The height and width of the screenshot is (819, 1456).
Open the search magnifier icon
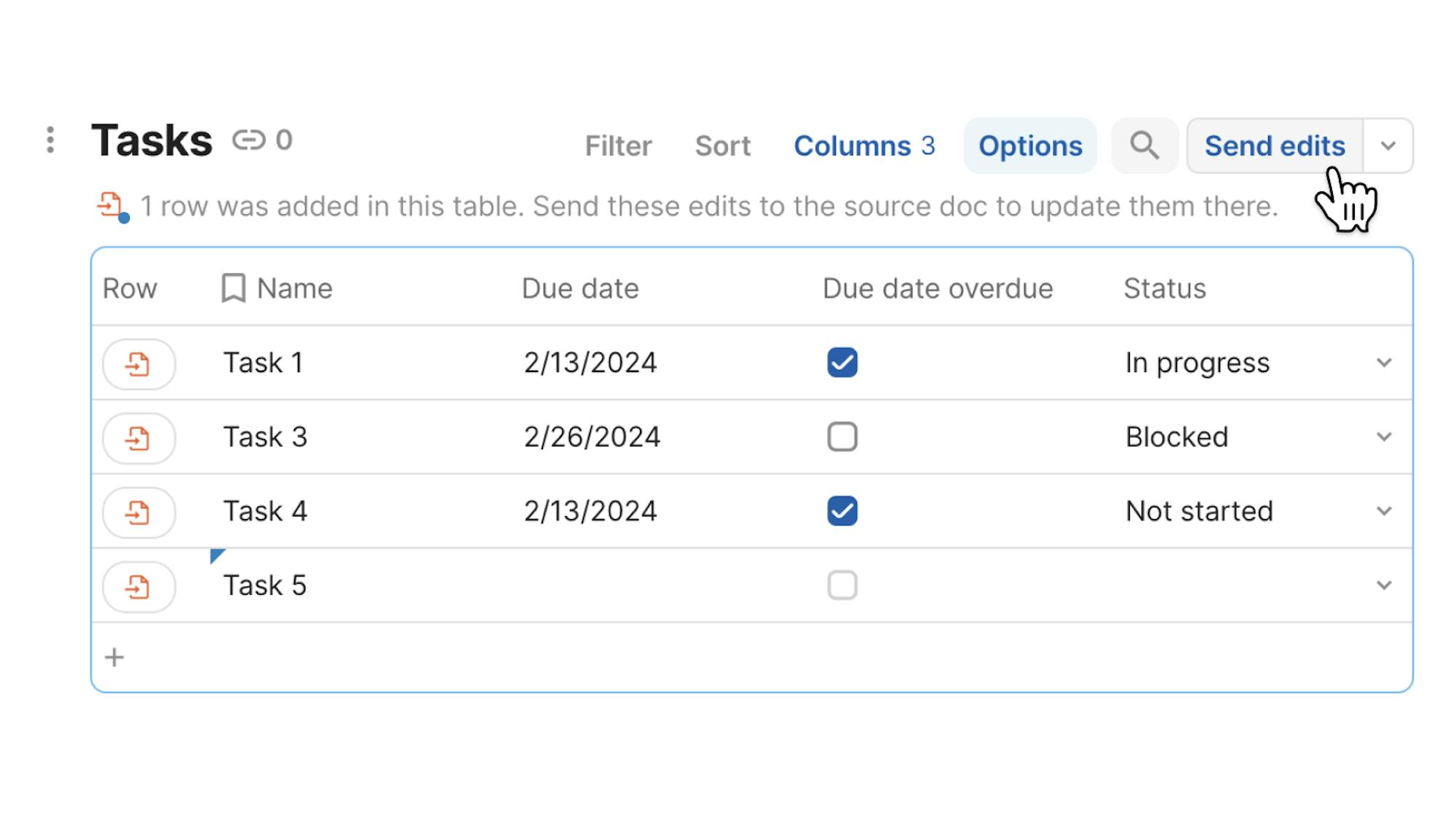(1144, 146)
